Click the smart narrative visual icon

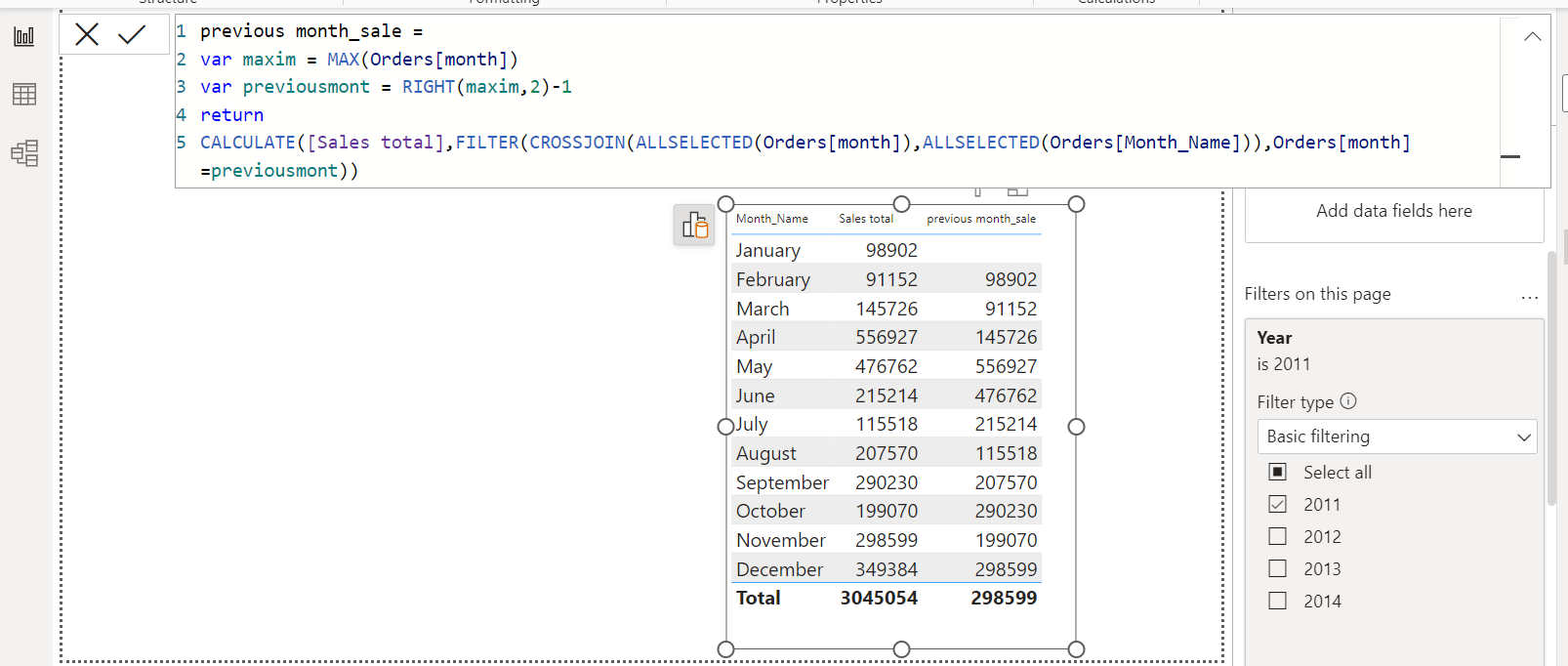pos(694,226)
